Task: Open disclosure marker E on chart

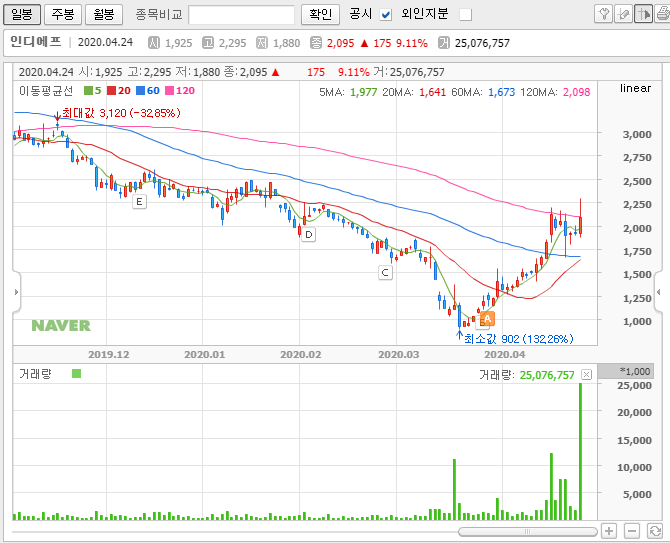Action: tap(139, 201)
